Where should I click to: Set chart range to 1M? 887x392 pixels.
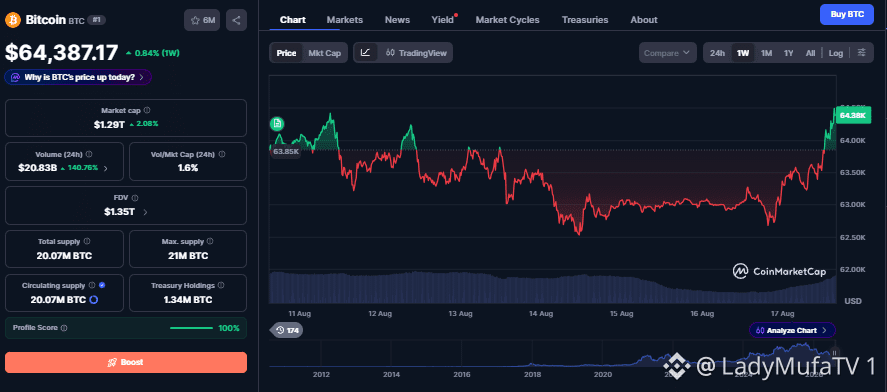point(766,53)
